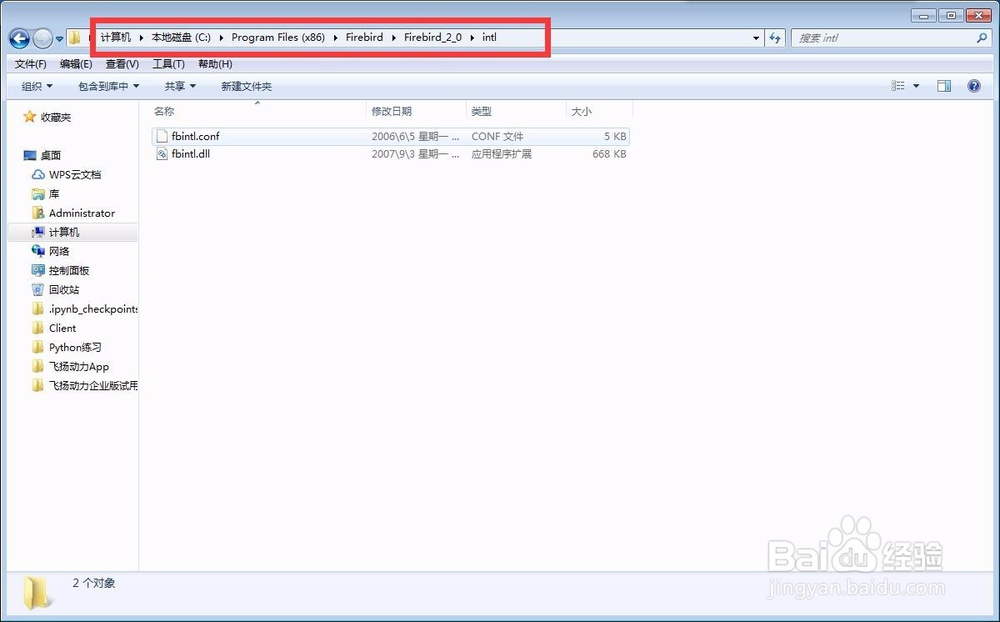Change view using the view icon
1000x622 pixels.
(898, 86)
